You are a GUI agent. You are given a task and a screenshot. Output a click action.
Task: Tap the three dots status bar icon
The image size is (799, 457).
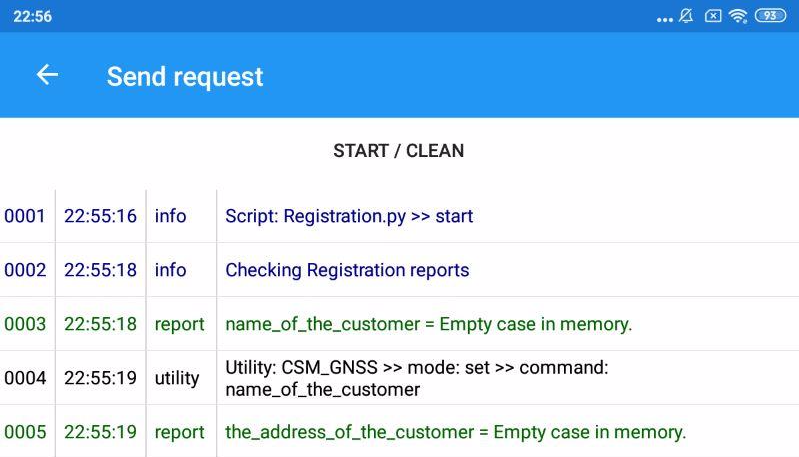pos(665,18)
